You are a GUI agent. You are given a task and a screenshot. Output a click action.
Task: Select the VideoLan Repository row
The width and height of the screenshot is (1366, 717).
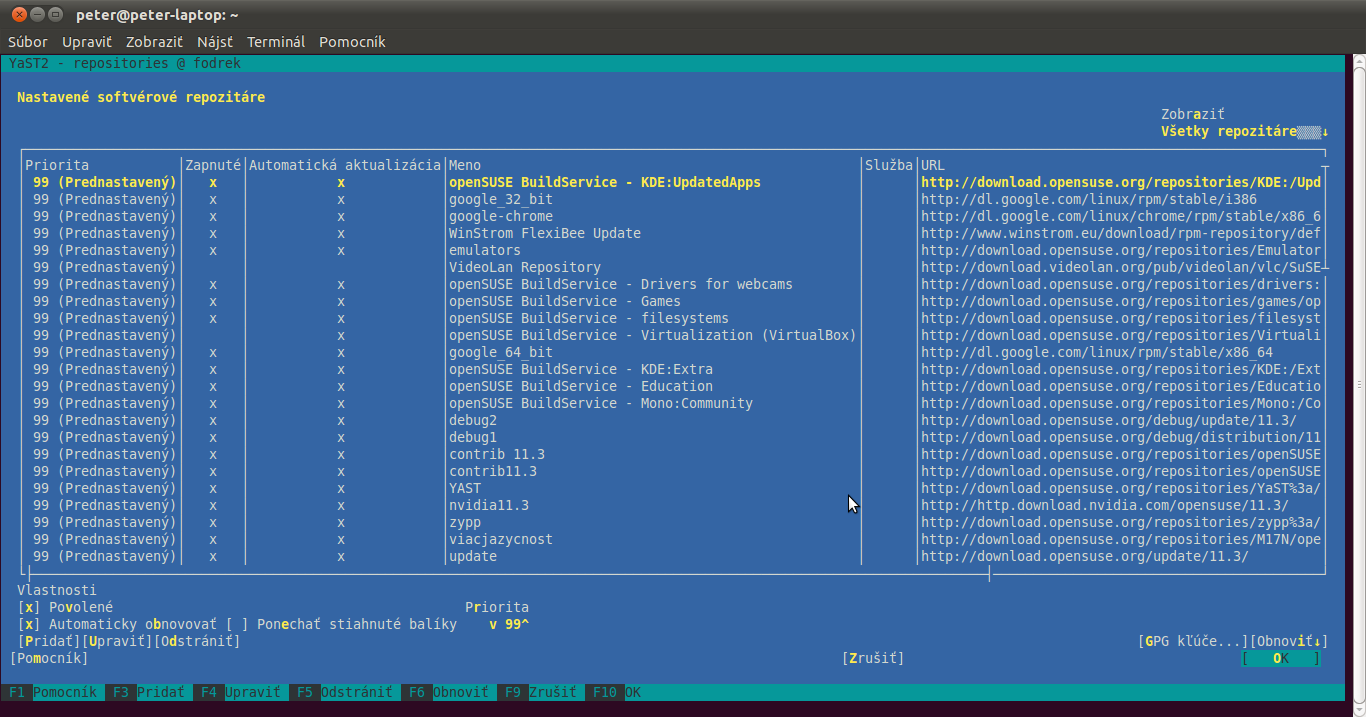(673, 267)
